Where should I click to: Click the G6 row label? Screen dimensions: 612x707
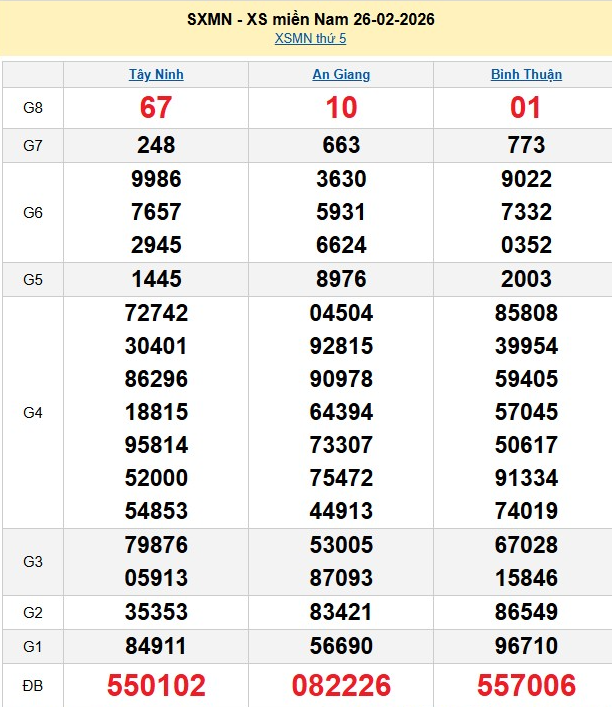[x=33, y=212]
